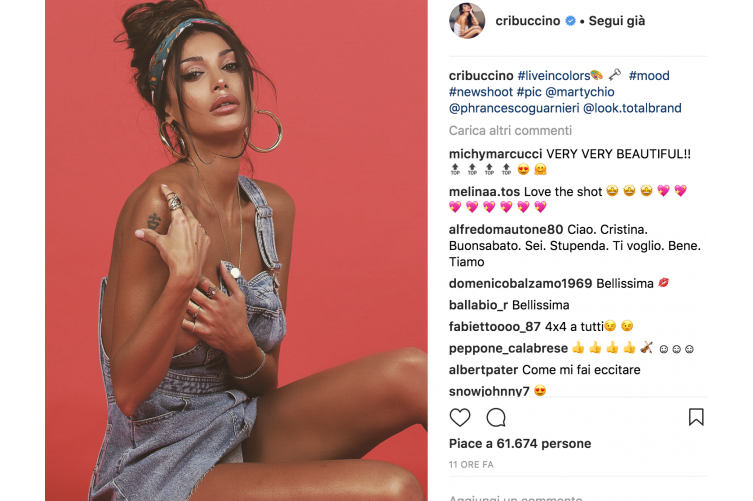Open commenter alfredomautone80's profile
The image size is (753, 501).
click(x=506, y=230)
